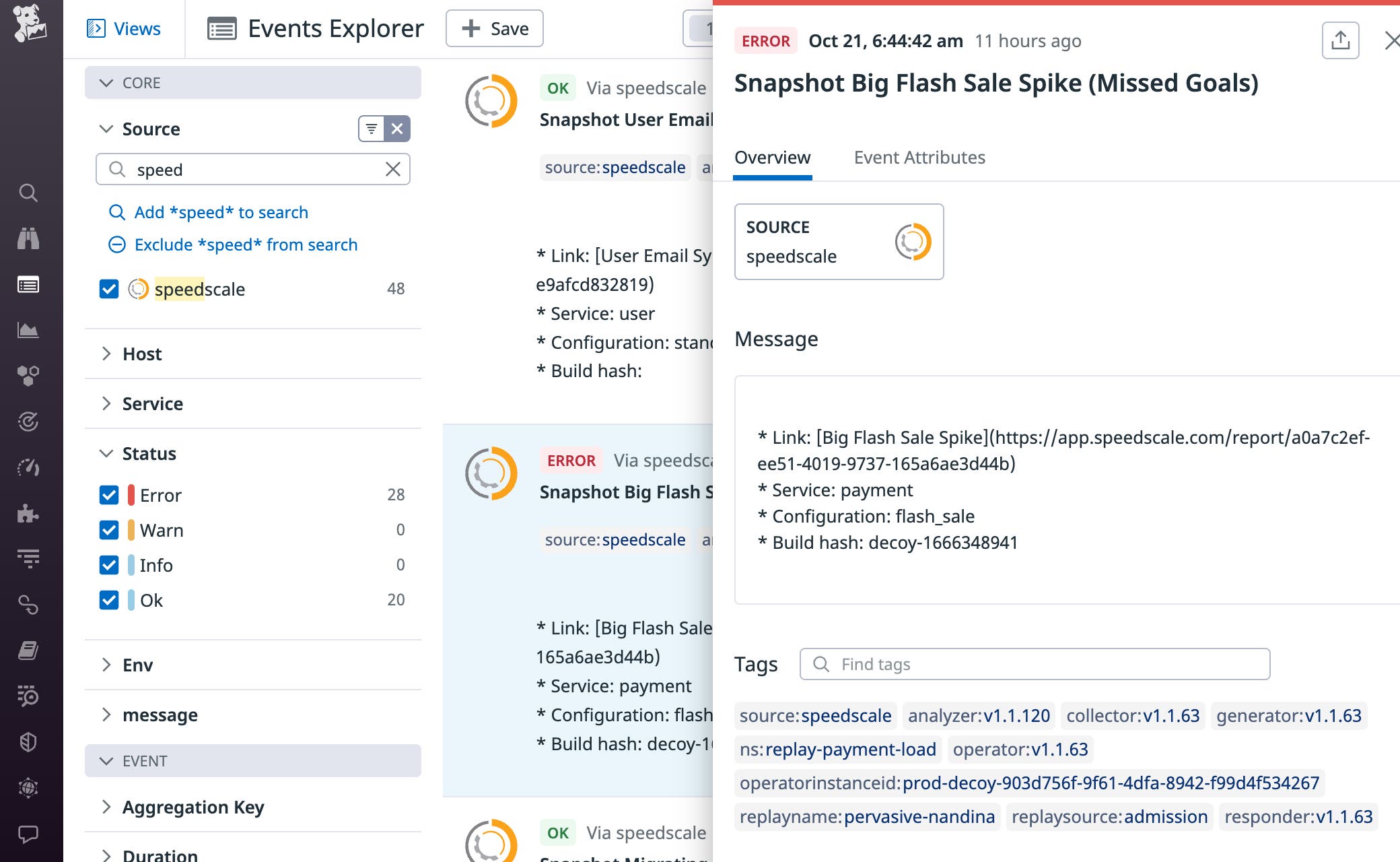Select the Events icon in the sidebar
This screenshot has height=862, width=1400.
28,284
